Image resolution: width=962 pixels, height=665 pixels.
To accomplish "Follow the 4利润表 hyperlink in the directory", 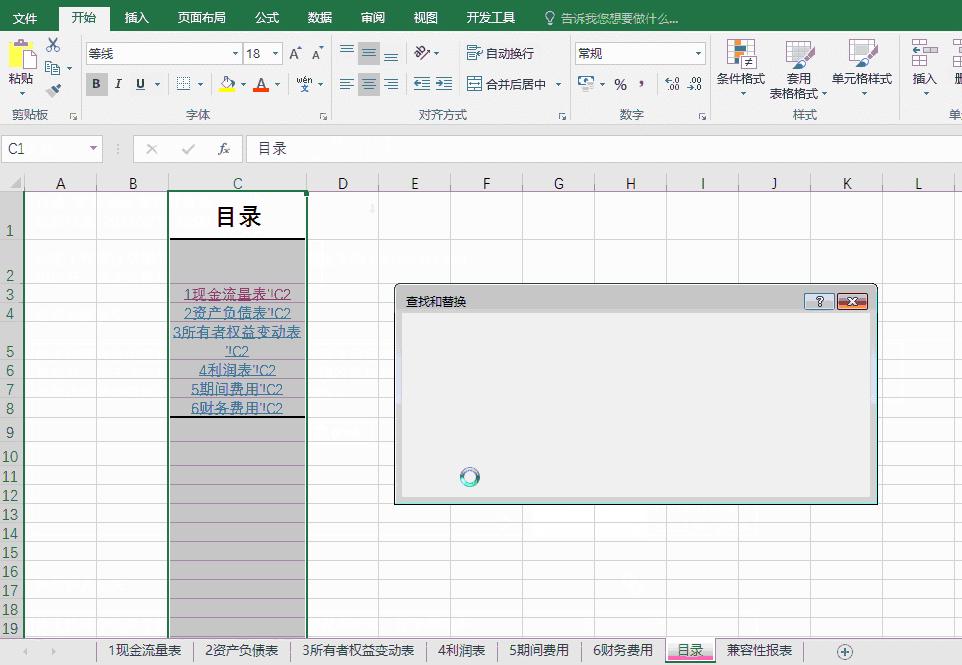I will 237,370.
